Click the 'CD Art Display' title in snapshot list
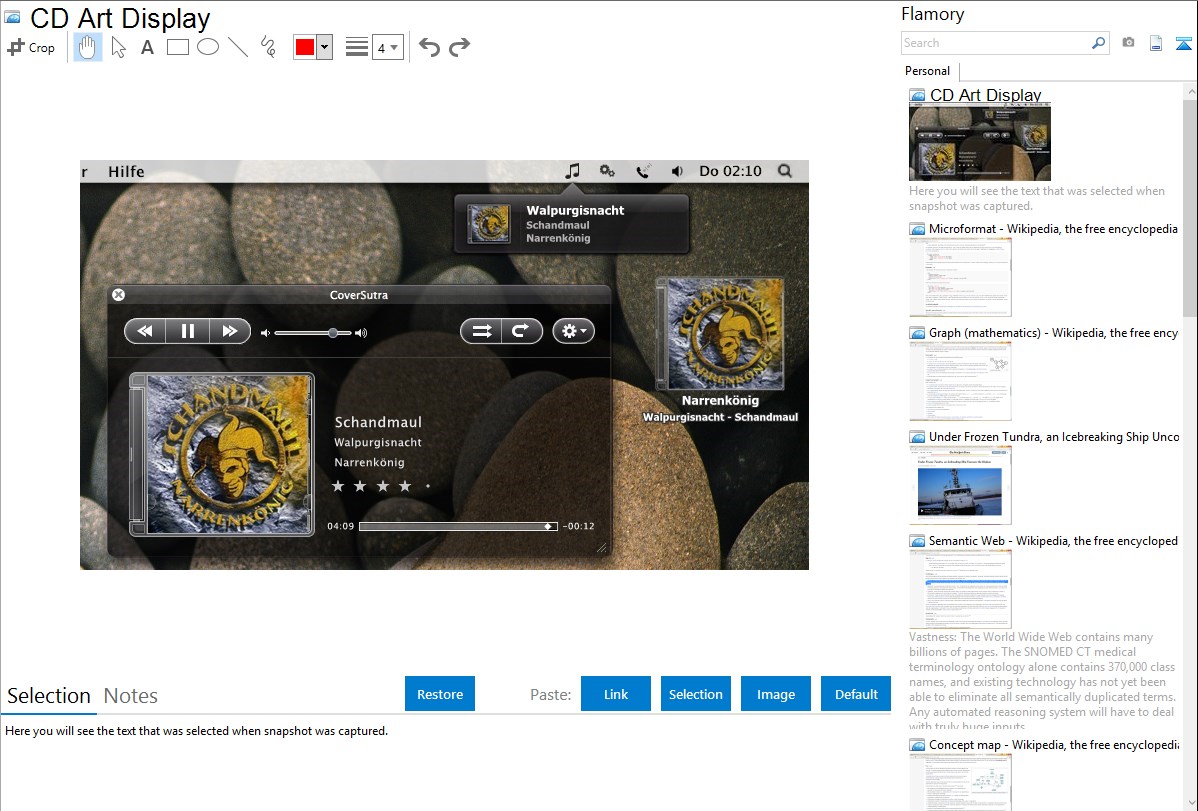1198x811 pixels. click(986, 95)
